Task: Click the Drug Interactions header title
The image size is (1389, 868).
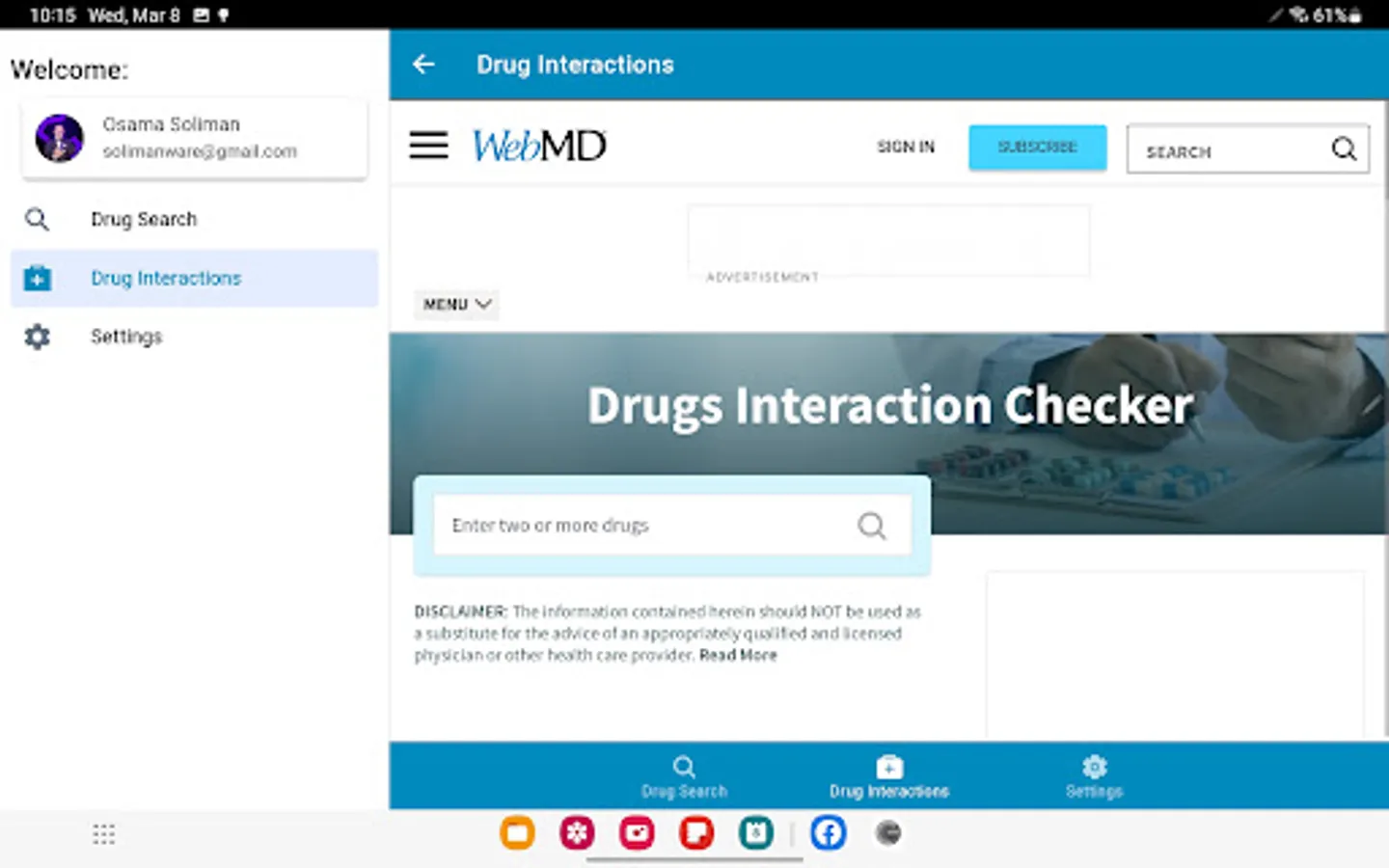Action: pos(575,65)
